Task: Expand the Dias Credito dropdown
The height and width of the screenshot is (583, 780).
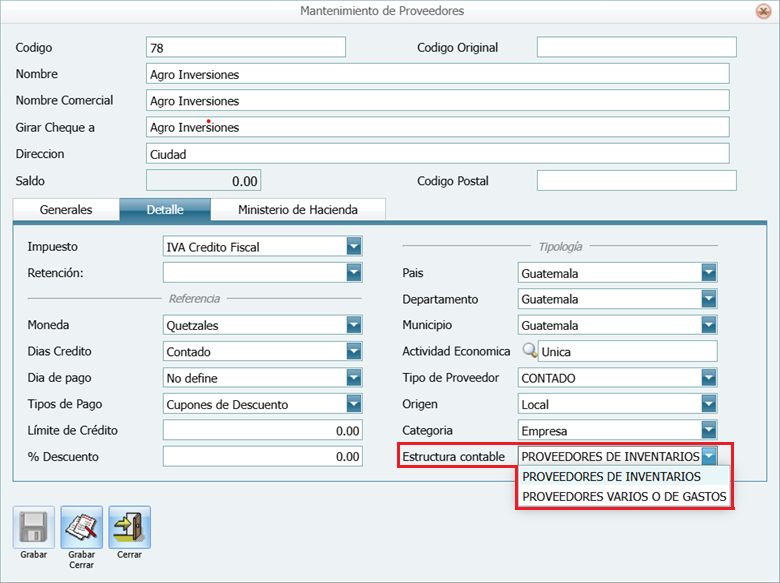Action: tap(354, 351)
